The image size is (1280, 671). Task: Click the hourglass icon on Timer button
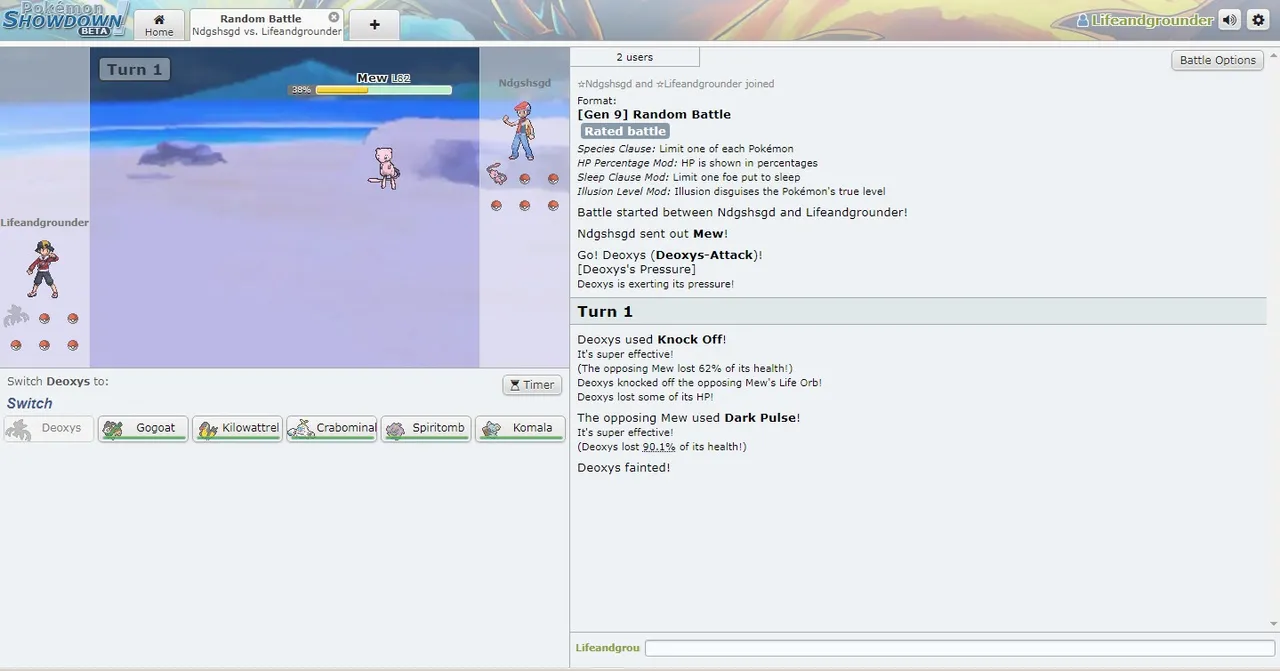pos(514,385)
